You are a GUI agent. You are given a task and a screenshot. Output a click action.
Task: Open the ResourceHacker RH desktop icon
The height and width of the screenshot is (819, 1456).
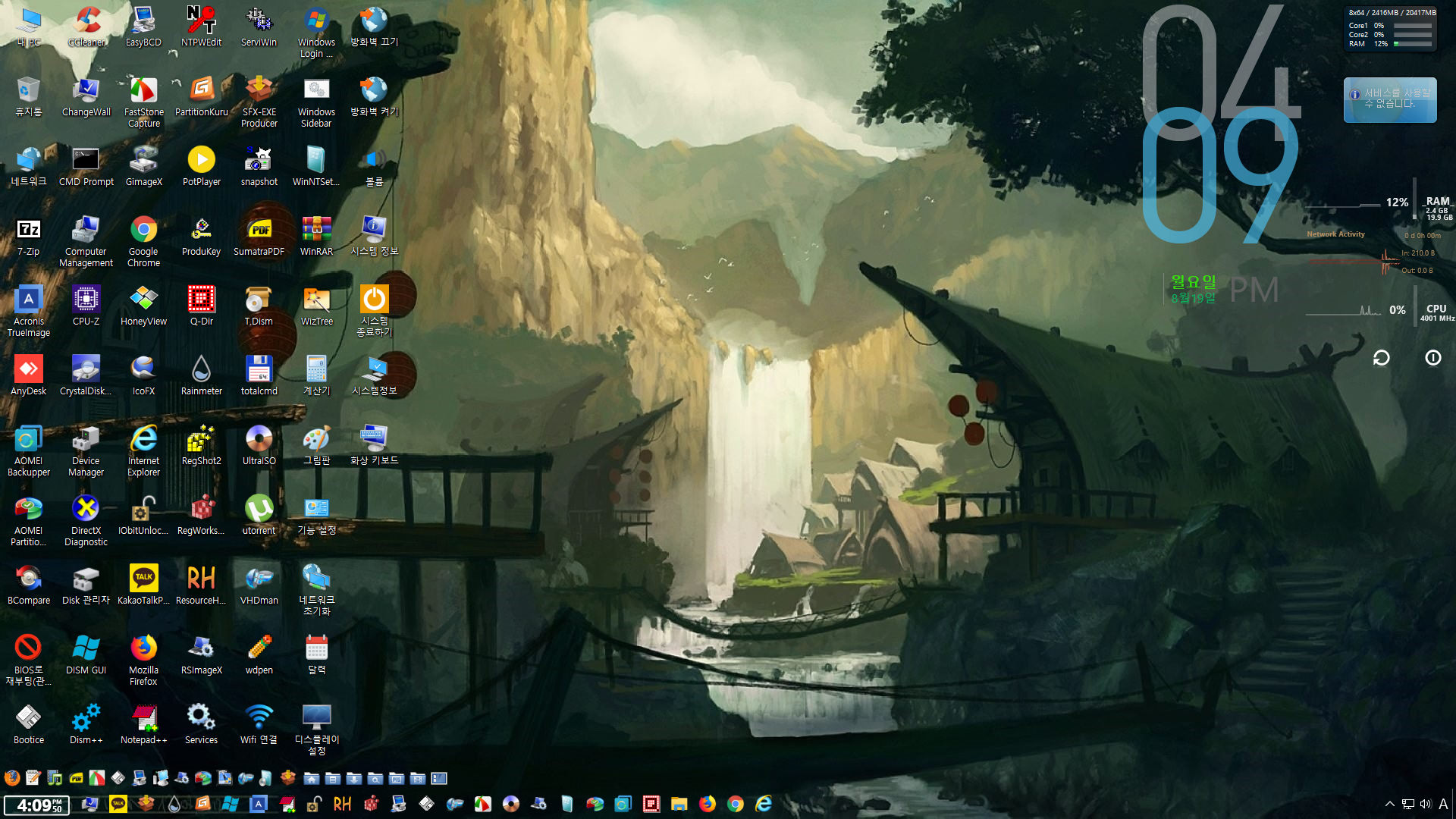(x=201, y=585)
